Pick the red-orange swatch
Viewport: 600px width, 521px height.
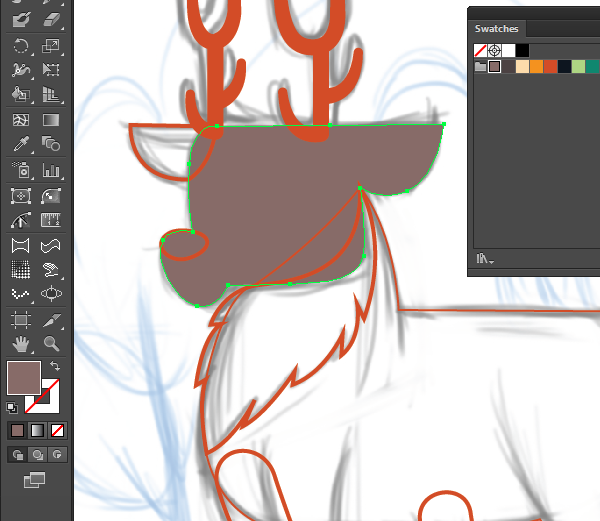550,67
